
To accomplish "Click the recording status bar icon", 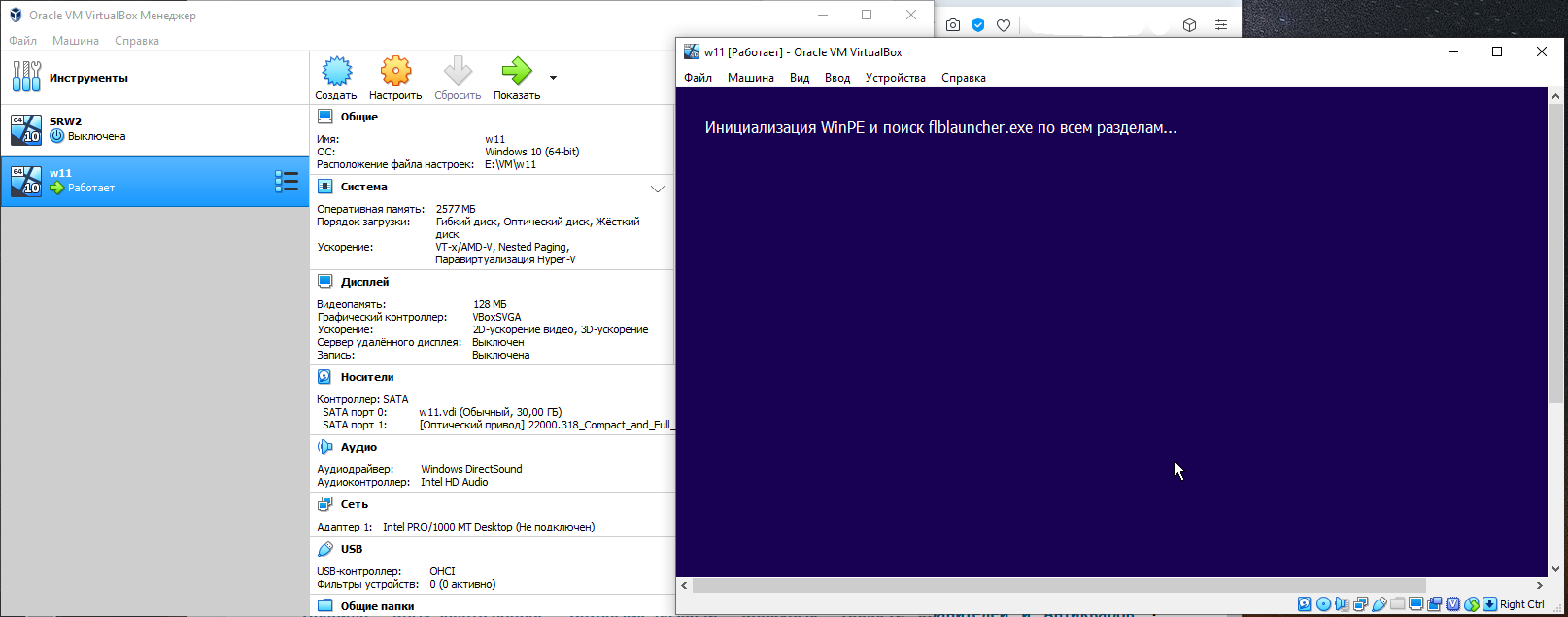I will coord(1434,604).
